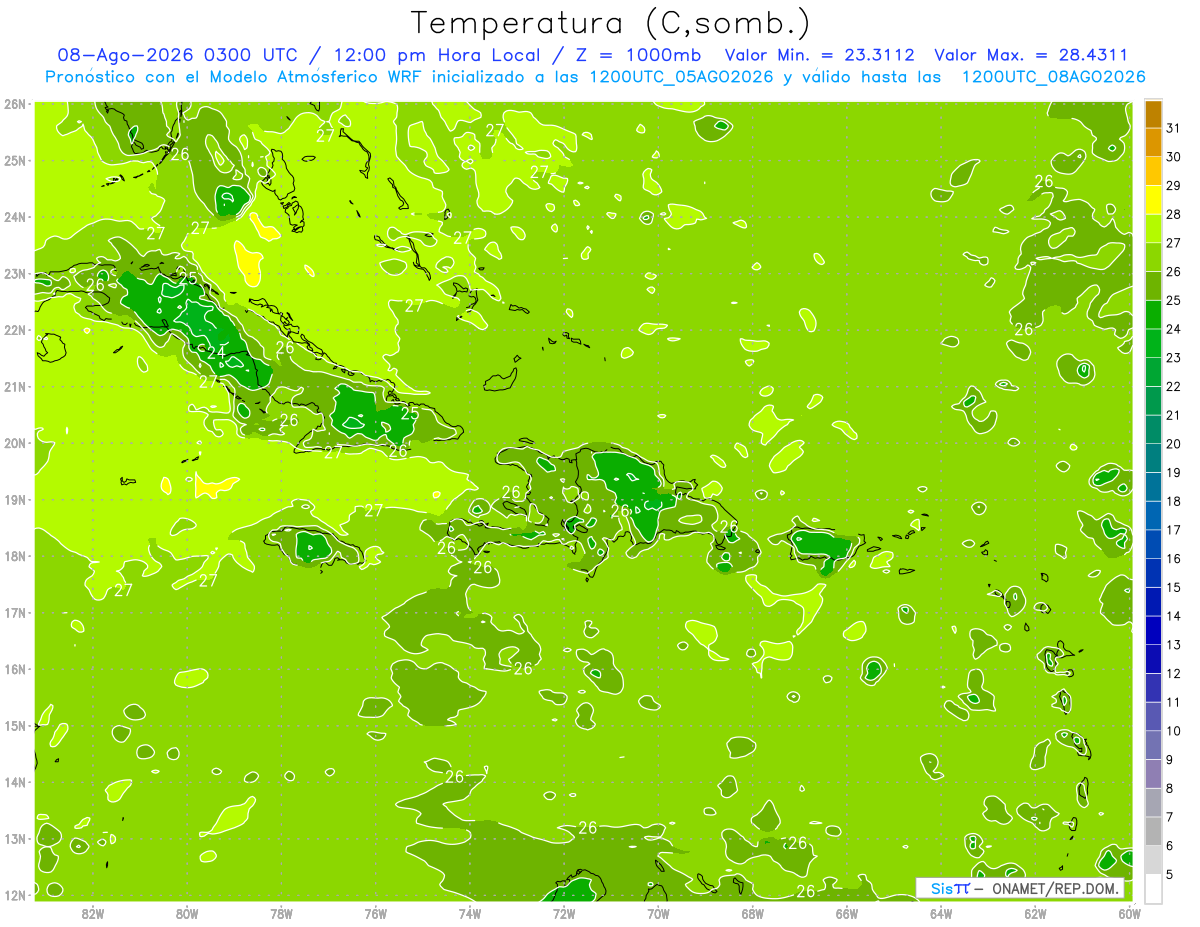Select the purple legend swatch between 9 and 10
The image size is (1200, 927).
[x=1153, y=745]
